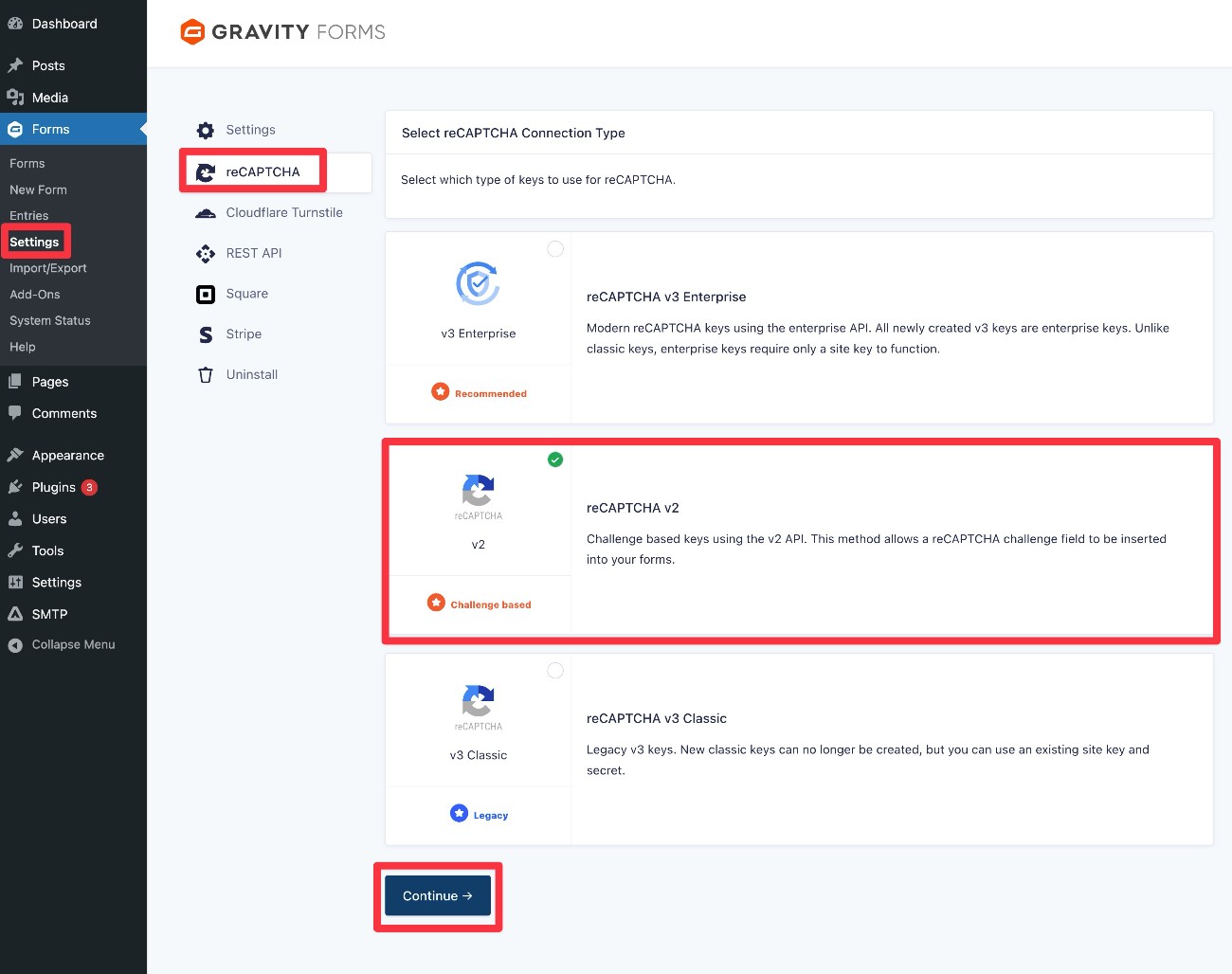
Task: Expand the Appearance menu in sidebar
Action: 67,456
